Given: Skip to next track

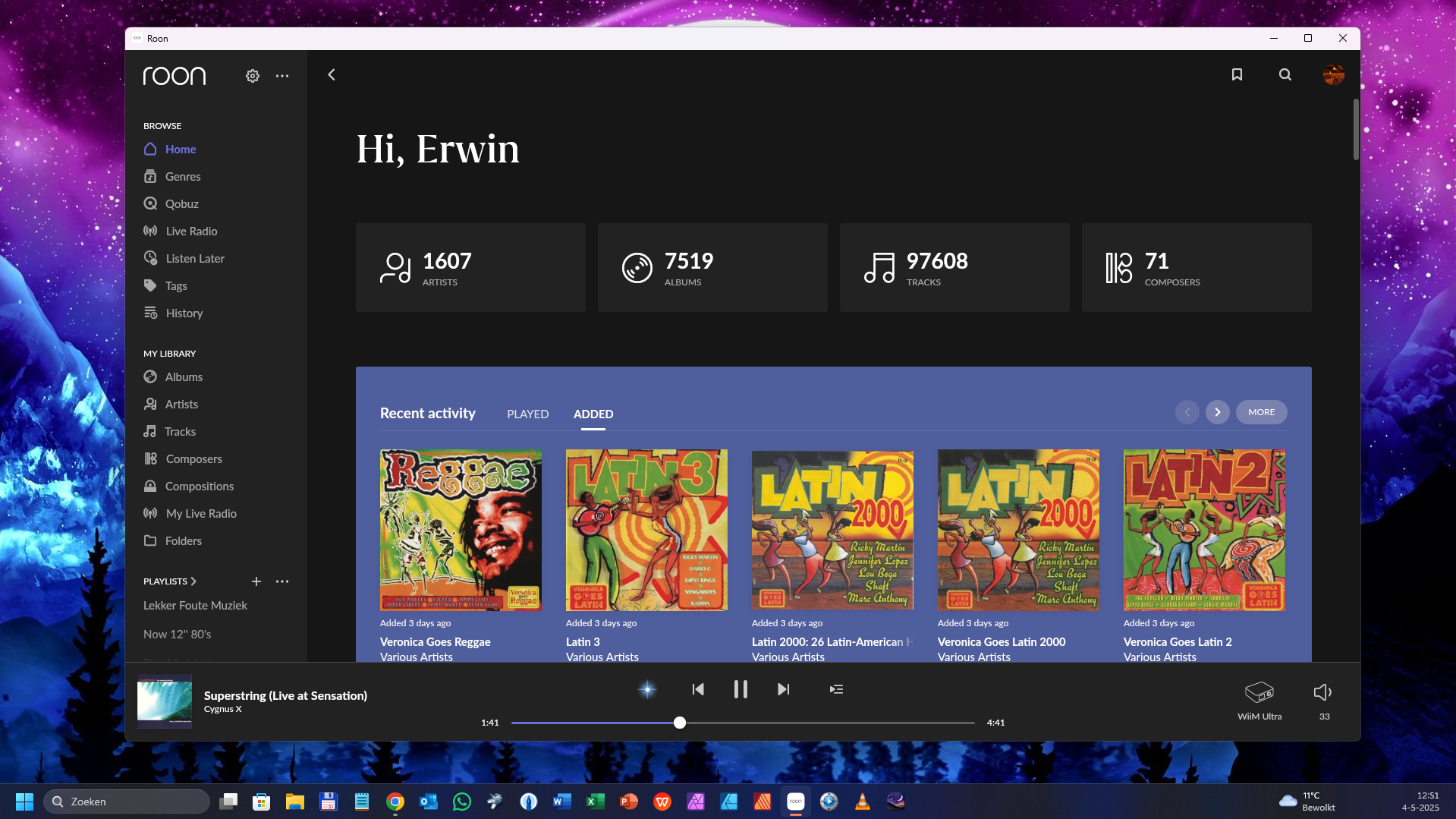Looking at the screenshot, I should click(x=783, y=689).
